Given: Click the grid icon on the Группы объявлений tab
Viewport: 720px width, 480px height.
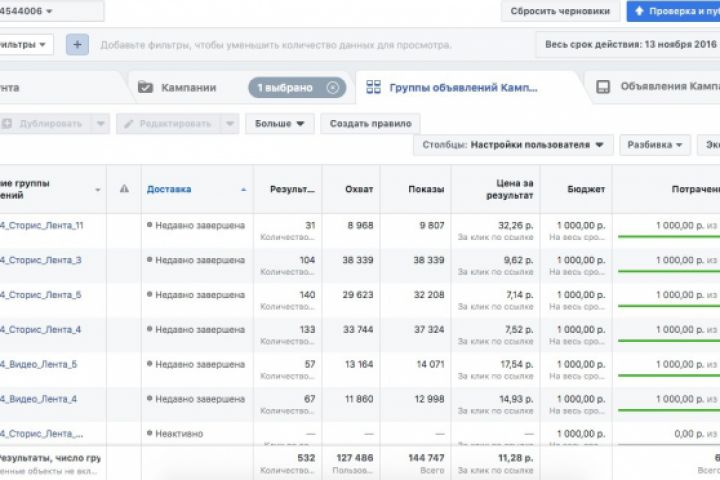Looking at the screenshot, I should (x=374, y=87).
